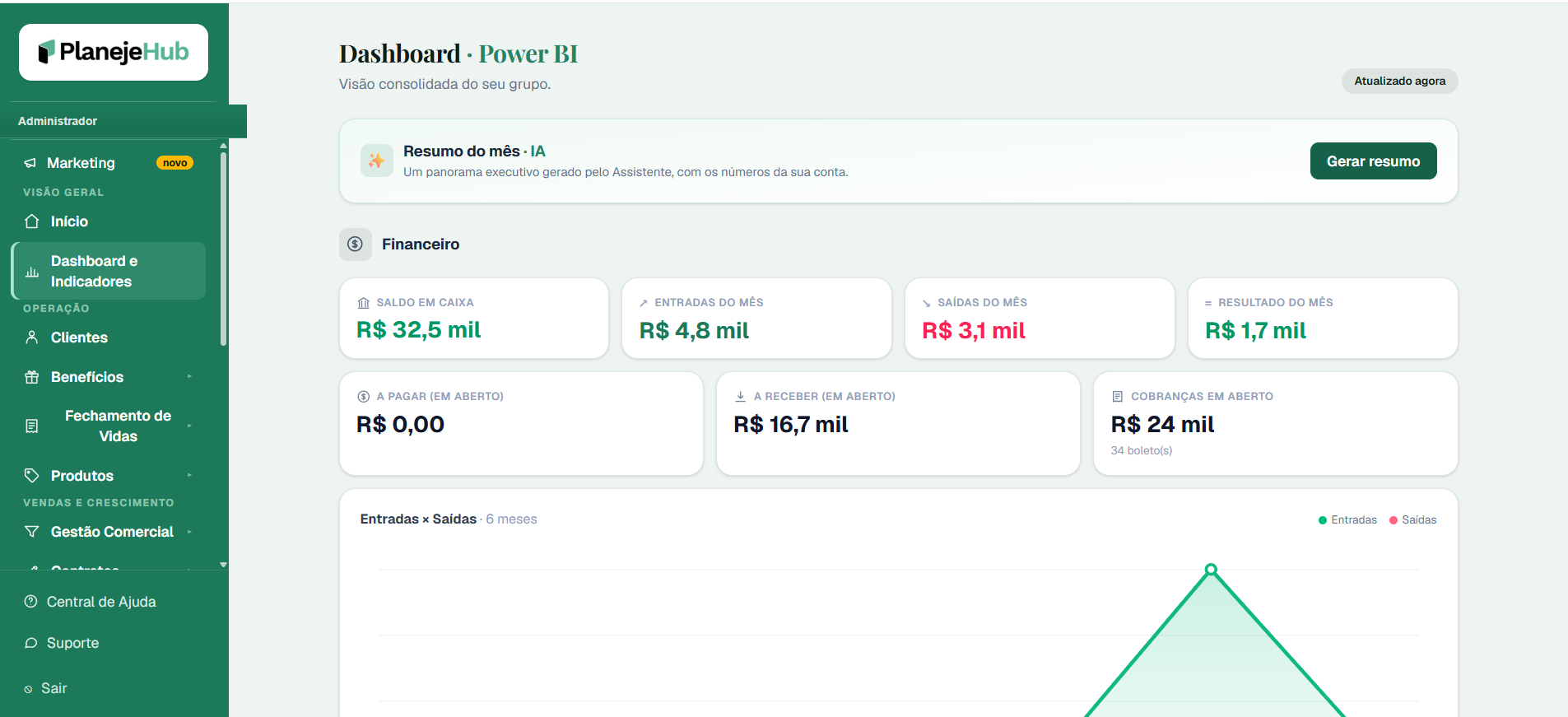Click the Gerar resumo button
This screenshot has width=1568, height=717.
click(x=1373, y=161)
